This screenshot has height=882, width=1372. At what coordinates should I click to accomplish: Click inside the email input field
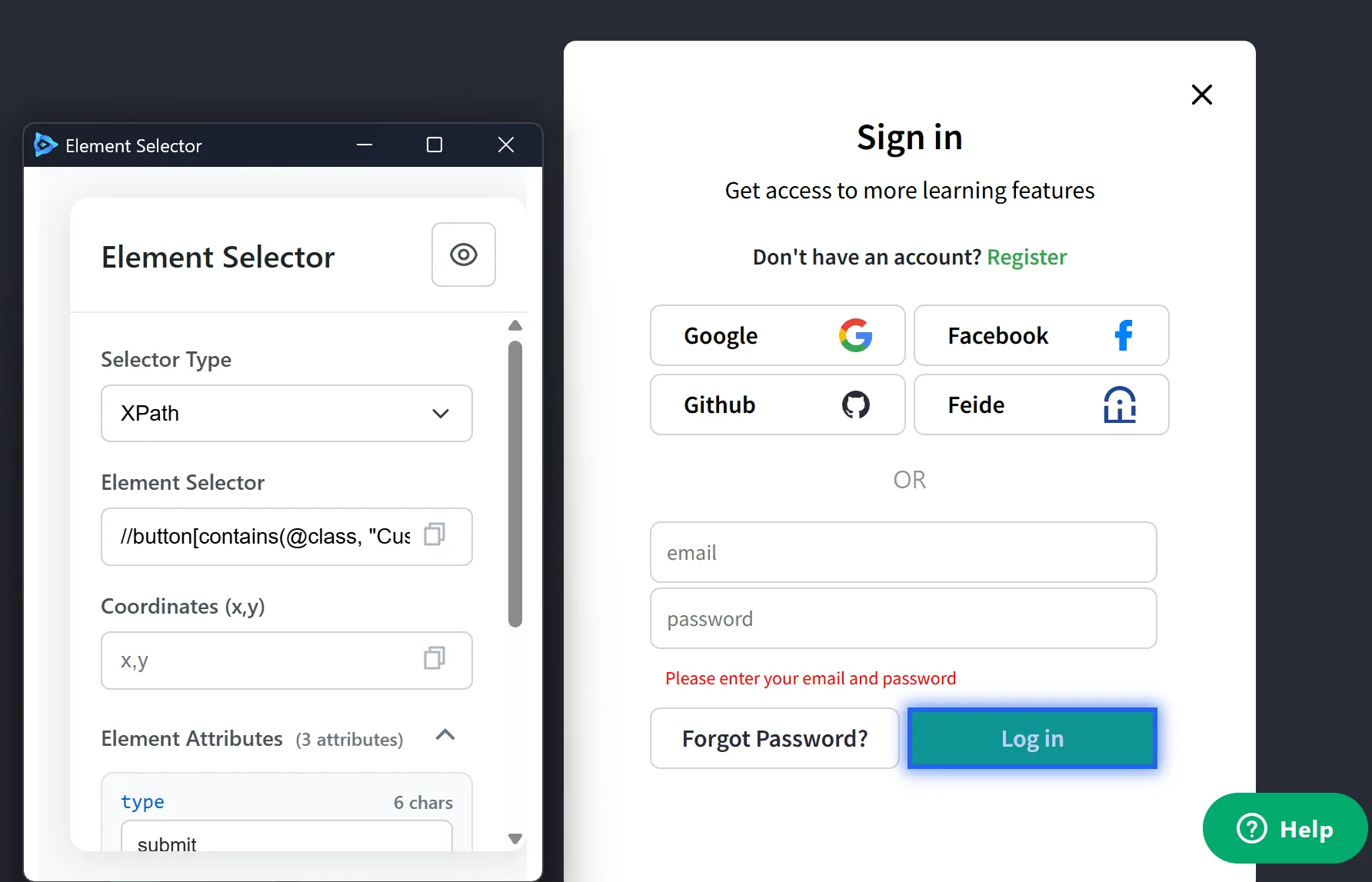pyautogui.click(x=903, y=552)
